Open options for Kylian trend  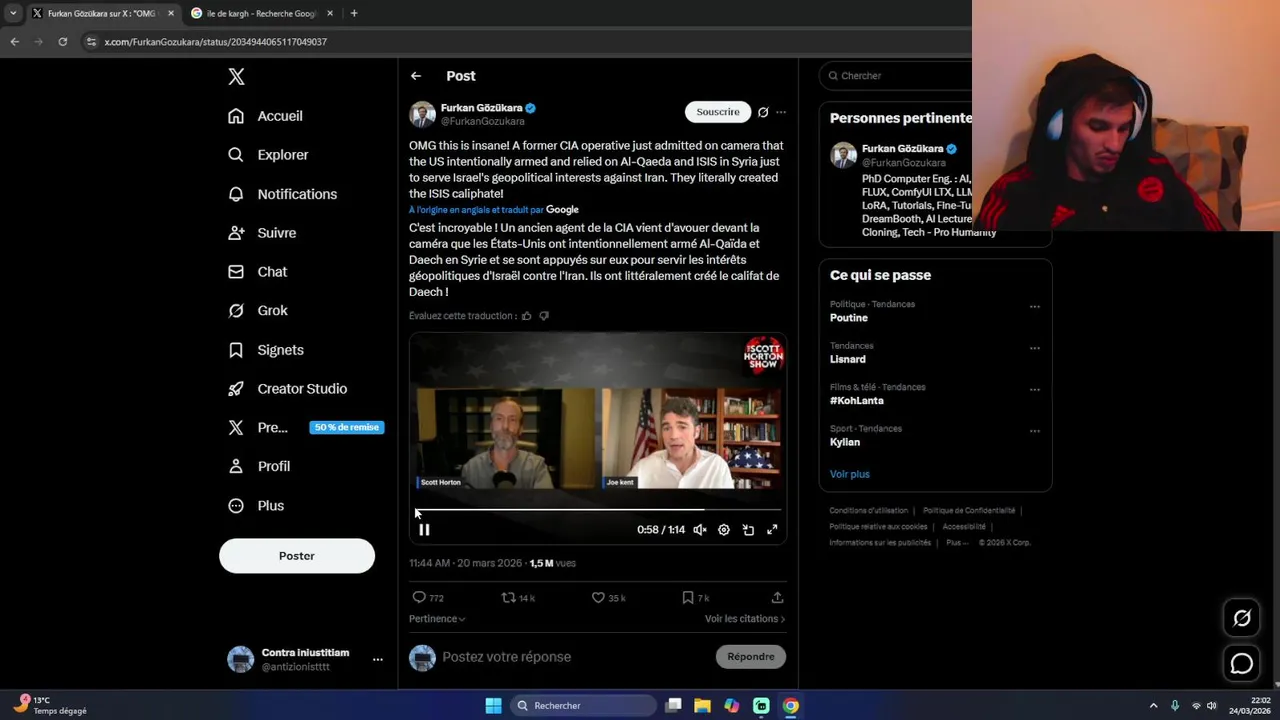[1035, 432]
